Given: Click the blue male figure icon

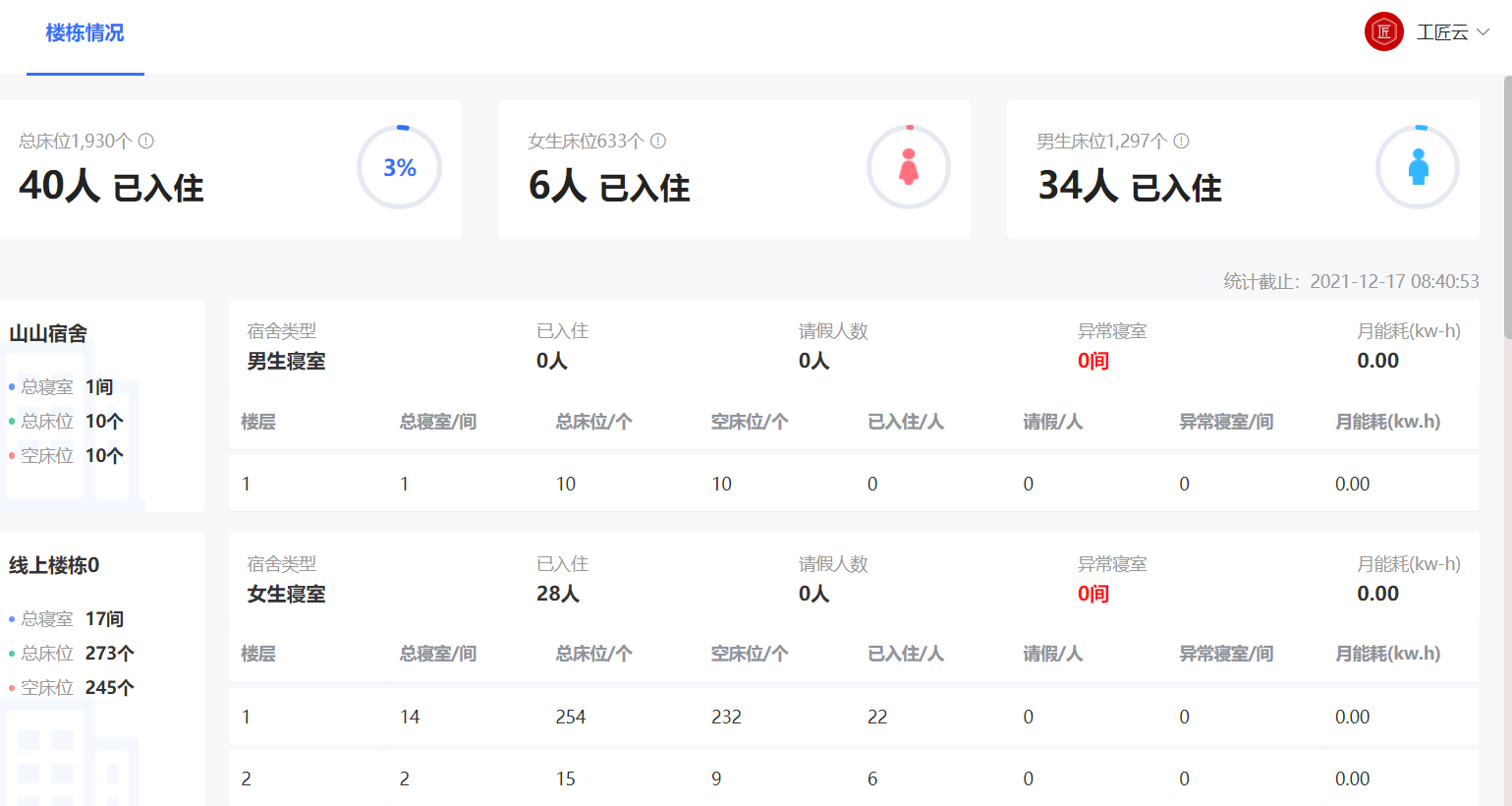Looking at the screenshot, I should click(1418, 167).
